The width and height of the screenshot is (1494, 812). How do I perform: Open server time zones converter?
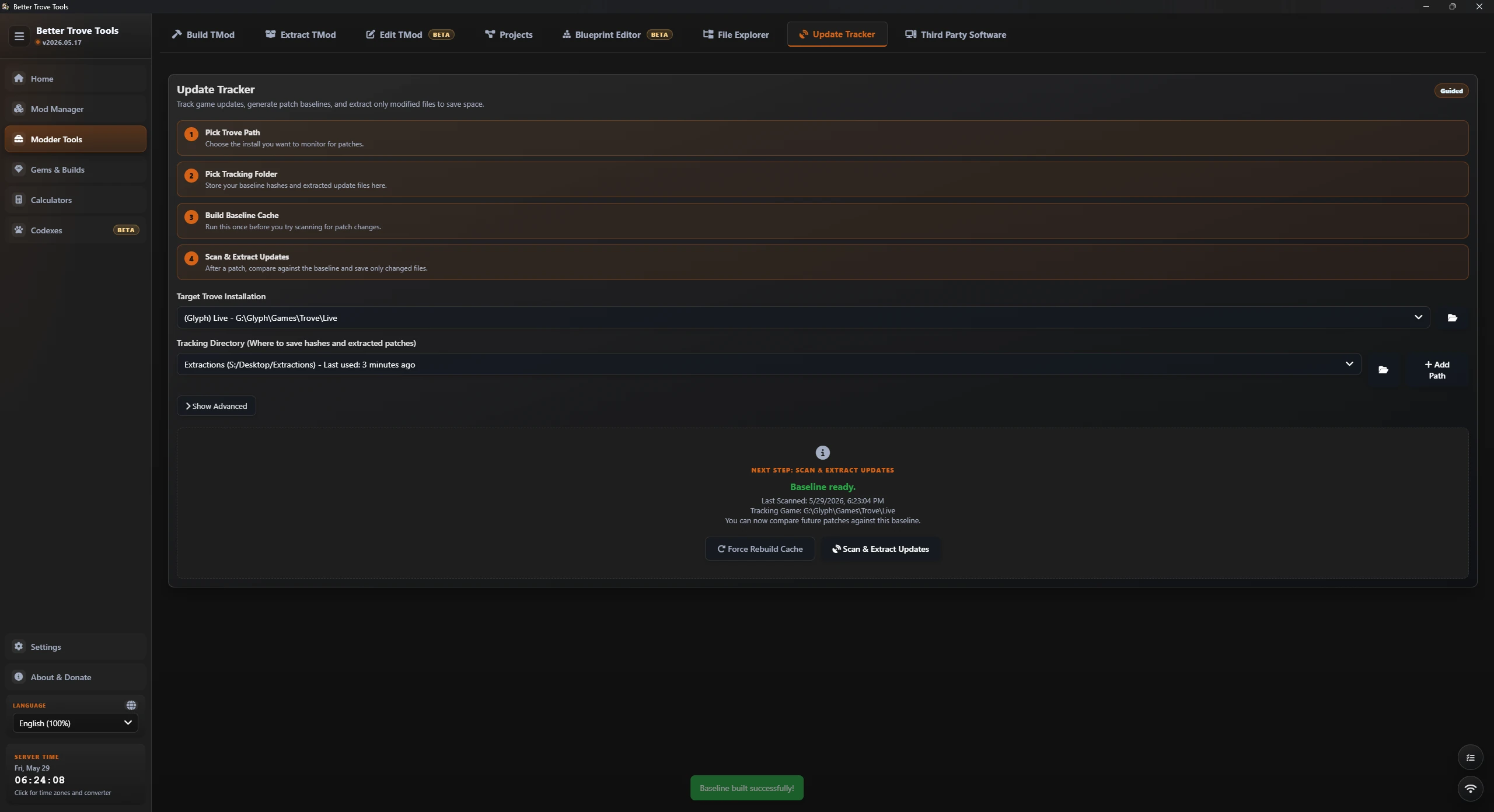[75, 775]
